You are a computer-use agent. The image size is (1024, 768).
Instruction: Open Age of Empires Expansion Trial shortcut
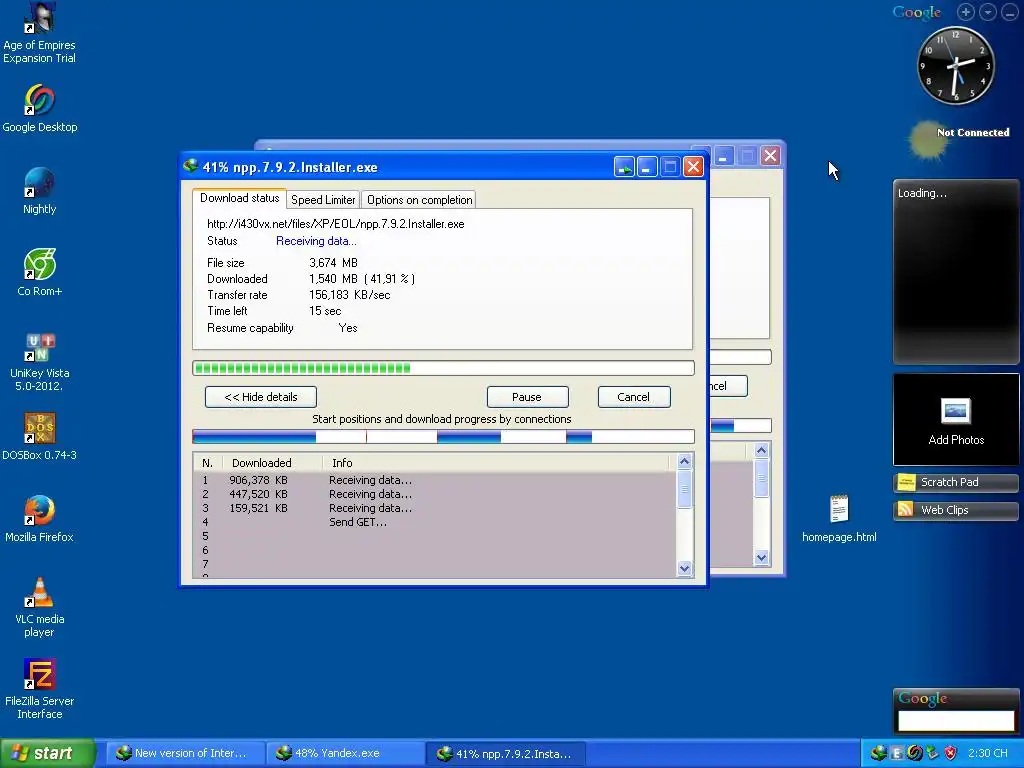(39, 20)
